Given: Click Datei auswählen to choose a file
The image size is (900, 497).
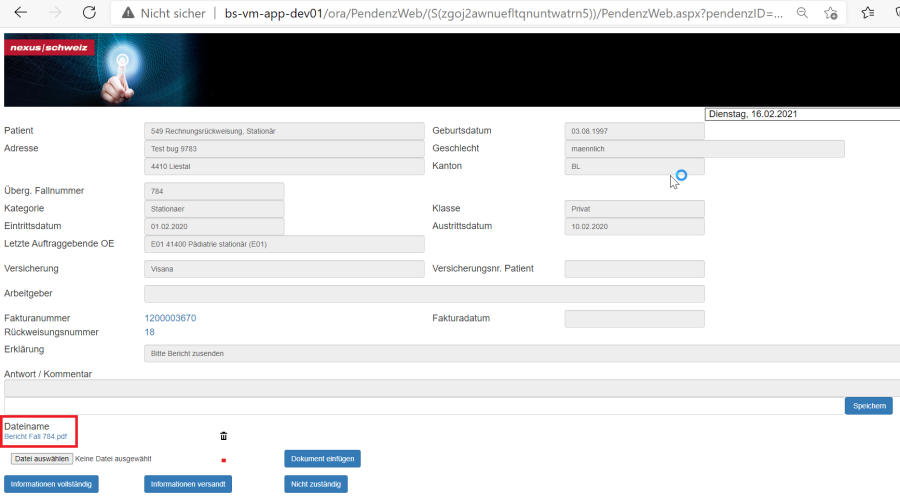Looking at the screenshot, I should coord(42,459).
